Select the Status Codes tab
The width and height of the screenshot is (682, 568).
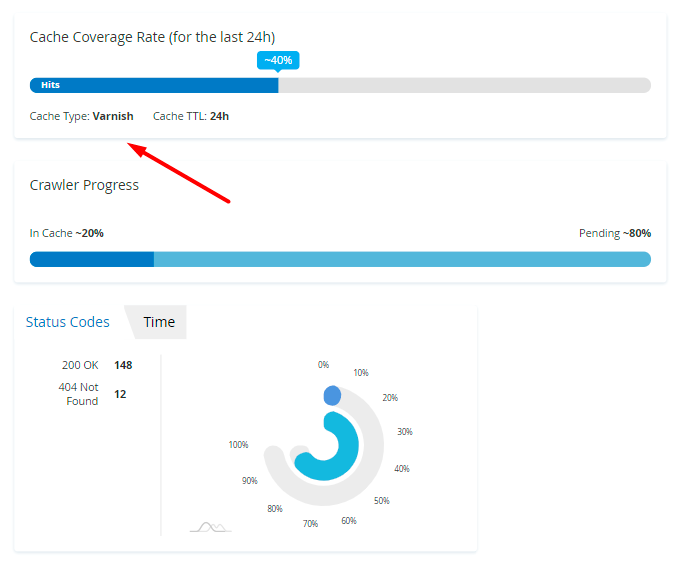[x=68, y=322]
